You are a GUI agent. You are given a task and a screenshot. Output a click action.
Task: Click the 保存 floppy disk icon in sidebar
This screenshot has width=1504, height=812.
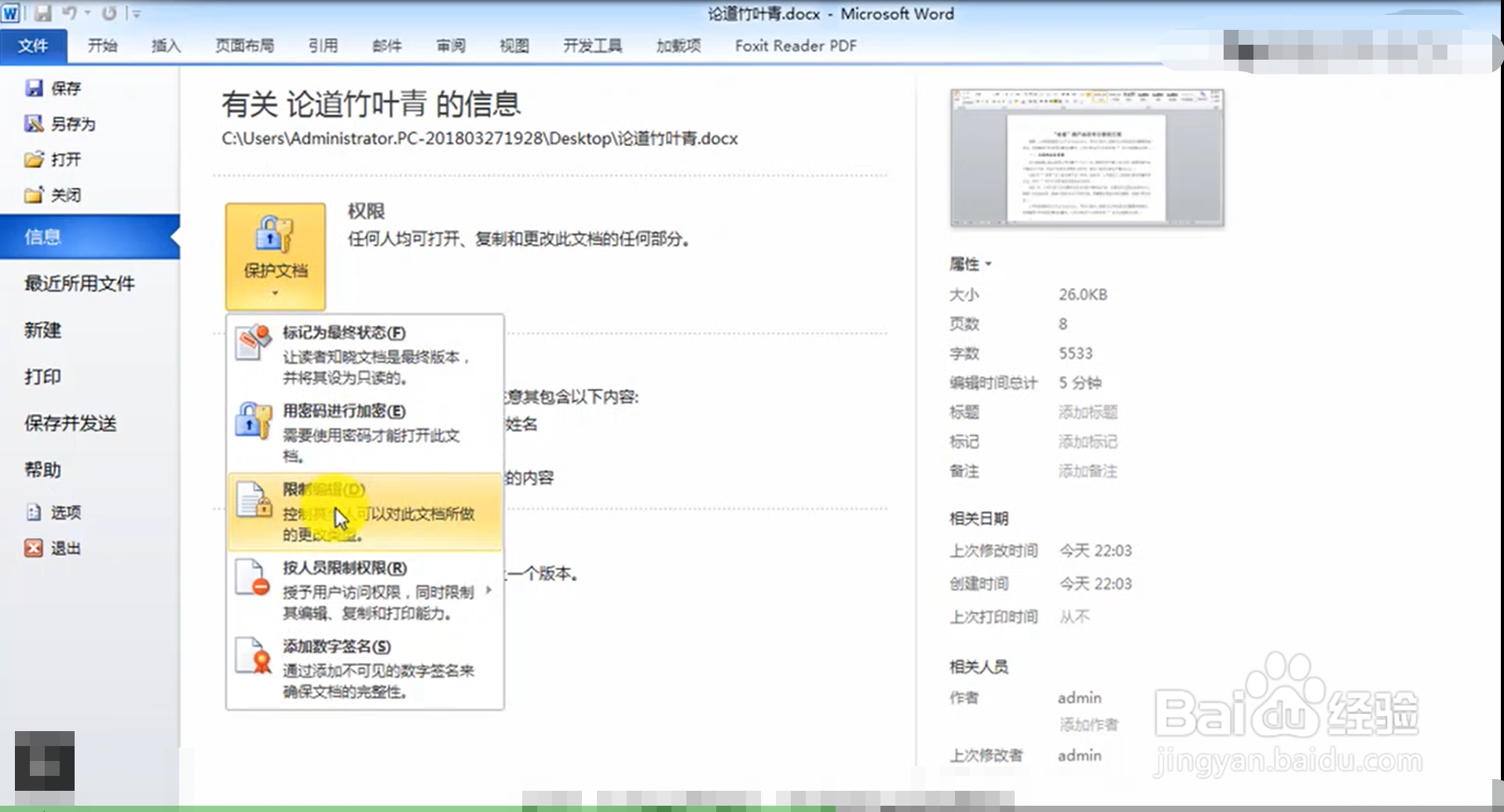coord(34,88)
